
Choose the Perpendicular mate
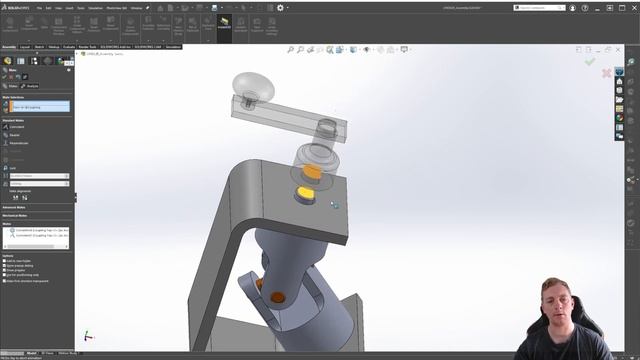(x=16, y=143)
